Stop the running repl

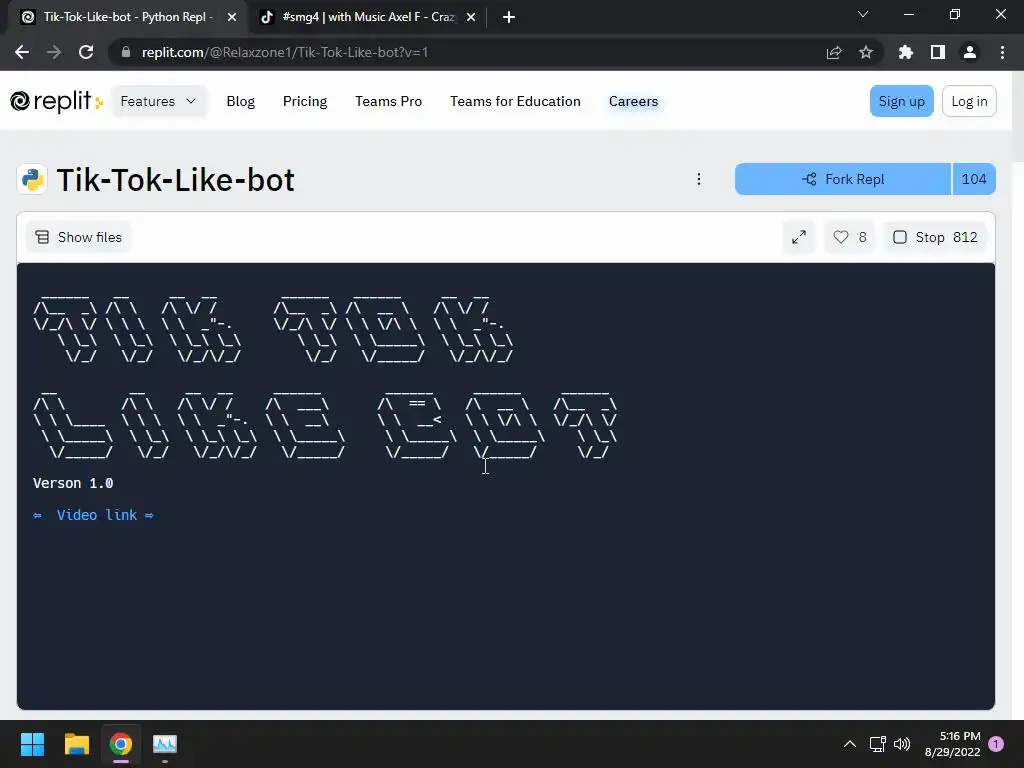(x=935, y=237)
